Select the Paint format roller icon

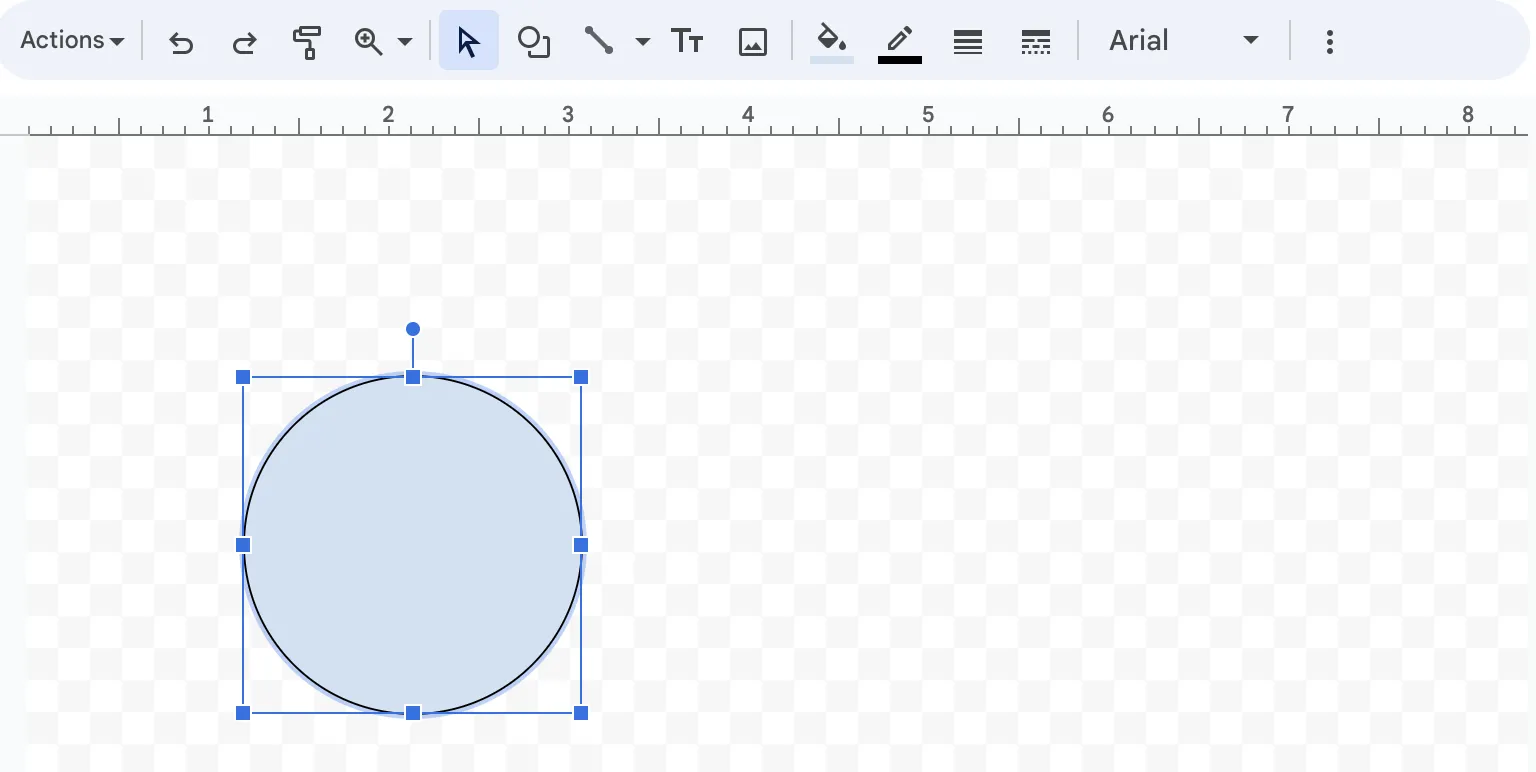pos(307,42)
